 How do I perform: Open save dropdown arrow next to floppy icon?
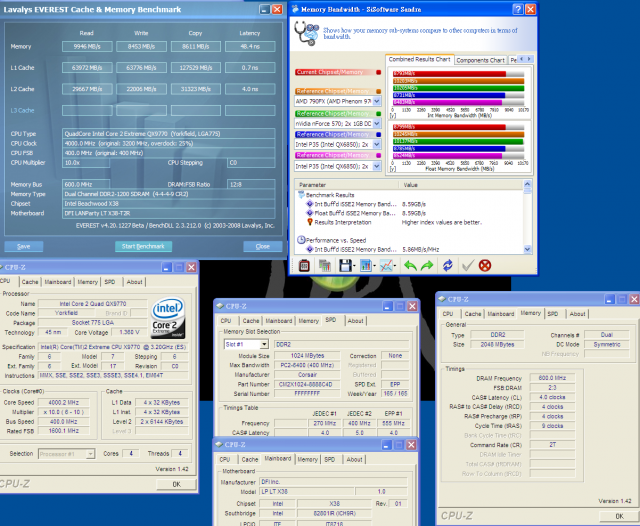[x=354, y=266]
